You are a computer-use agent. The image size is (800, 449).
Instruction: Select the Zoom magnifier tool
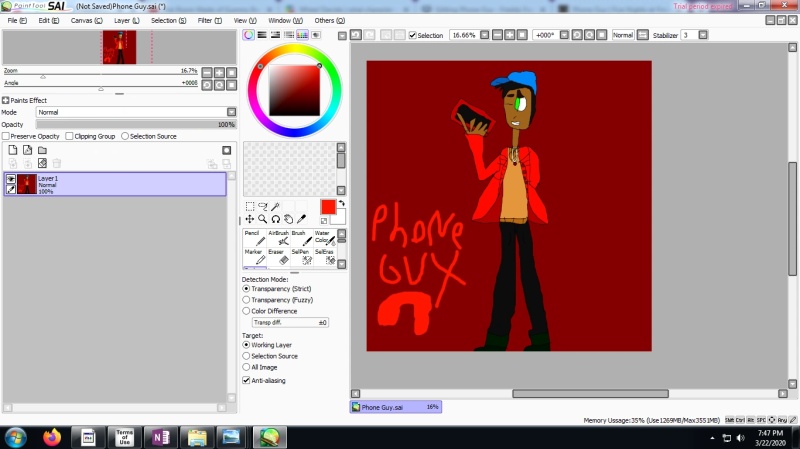(263, 219)
